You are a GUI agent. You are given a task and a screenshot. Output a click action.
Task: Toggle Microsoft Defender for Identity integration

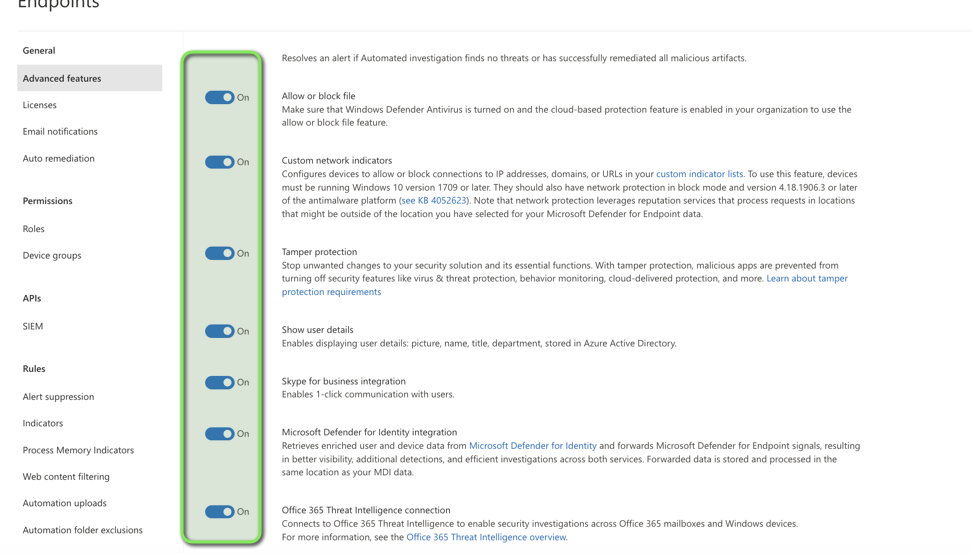pyautogui.click(x=220, y=434)
